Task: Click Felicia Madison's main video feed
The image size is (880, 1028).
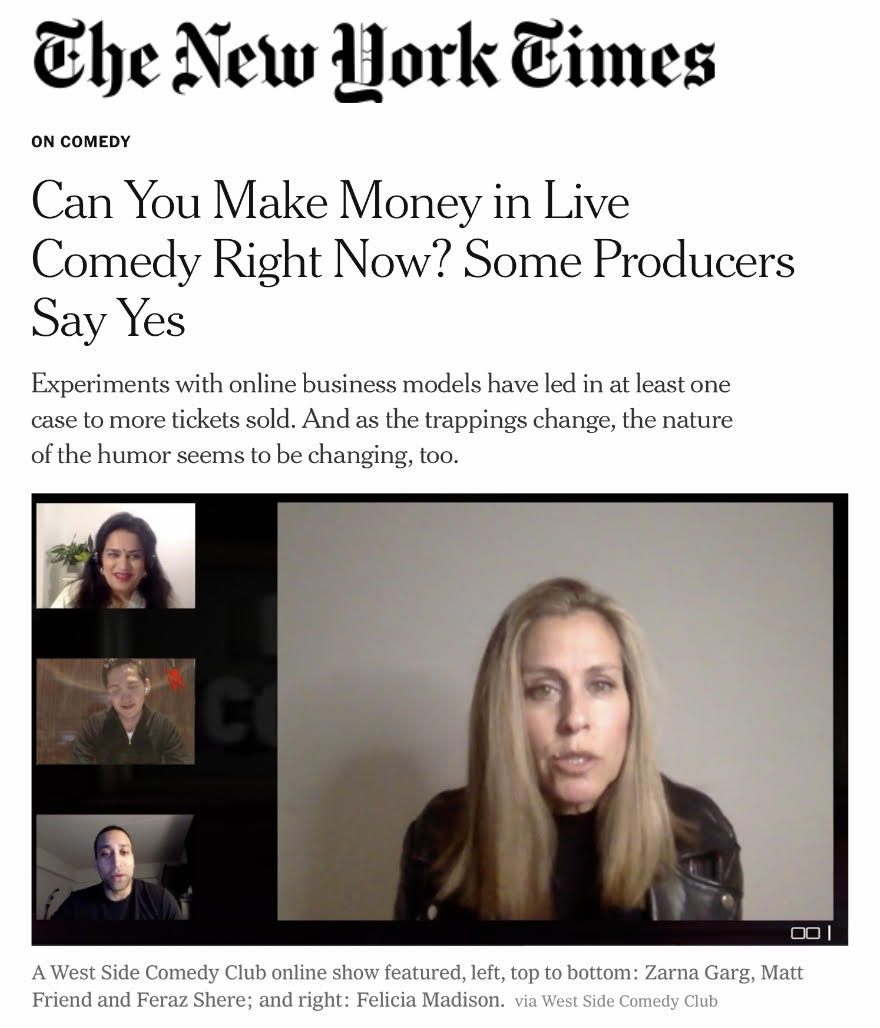Action: (x=555, y=711)
